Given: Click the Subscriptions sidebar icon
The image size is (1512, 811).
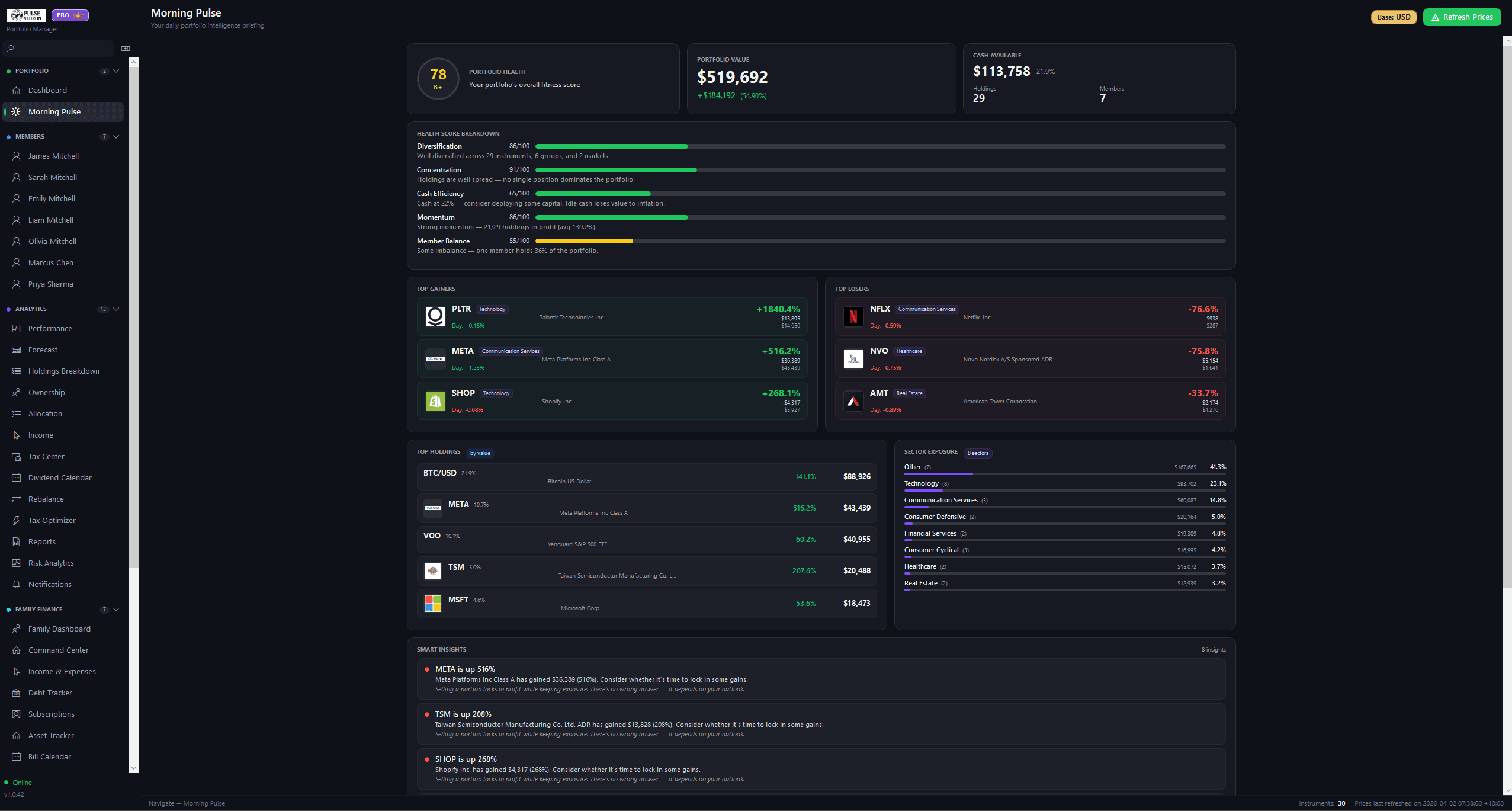Looking at the screenshot, I should (x=17, y=714).
